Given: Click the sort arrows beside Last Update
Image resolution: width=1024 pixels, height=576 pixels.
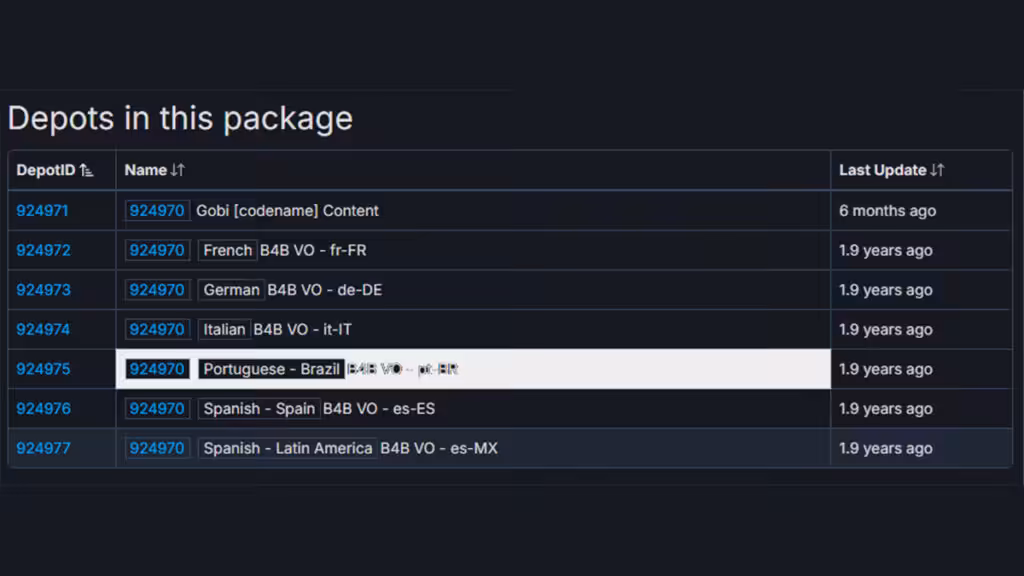Looking at the screenshot, I should (x=937, y=171).
